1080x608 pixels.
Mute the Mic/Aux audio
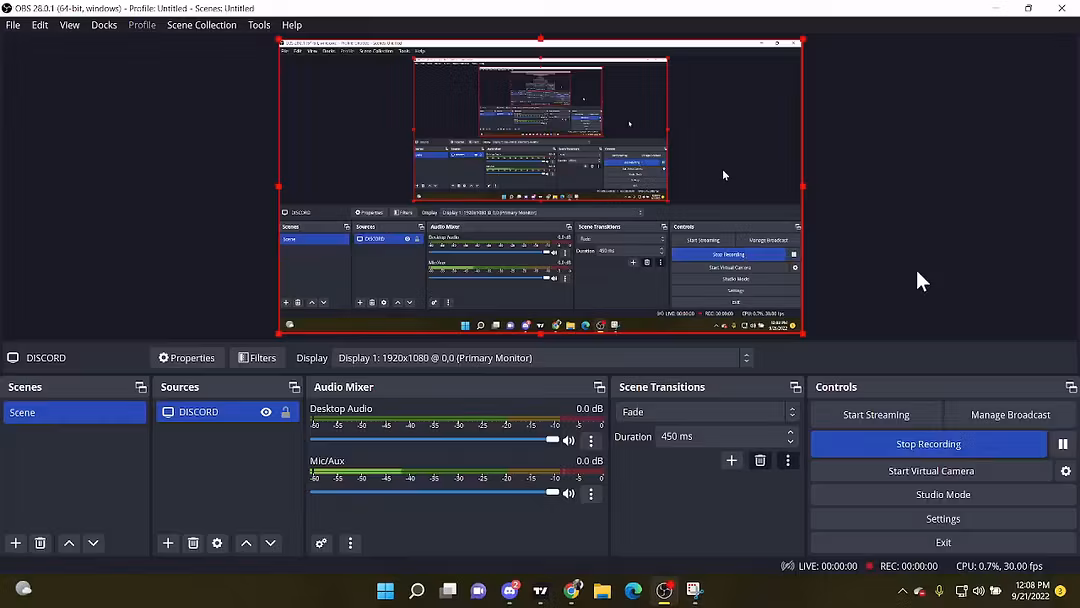(569, 493)
